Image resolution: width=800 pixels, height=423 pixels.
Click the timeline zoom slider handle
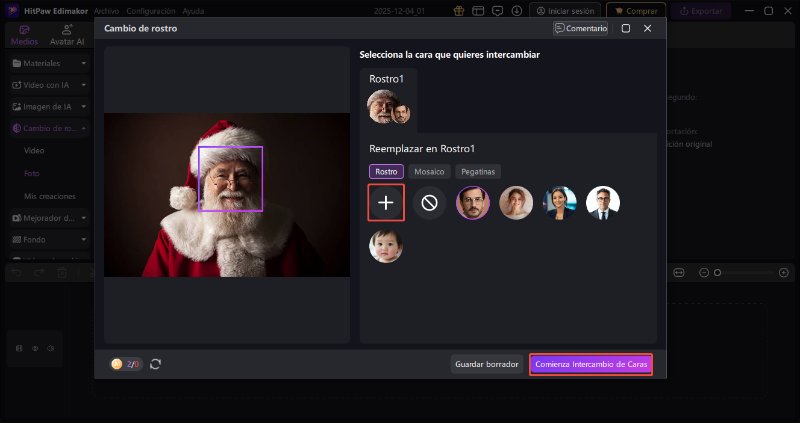click(x=717, y=273)
